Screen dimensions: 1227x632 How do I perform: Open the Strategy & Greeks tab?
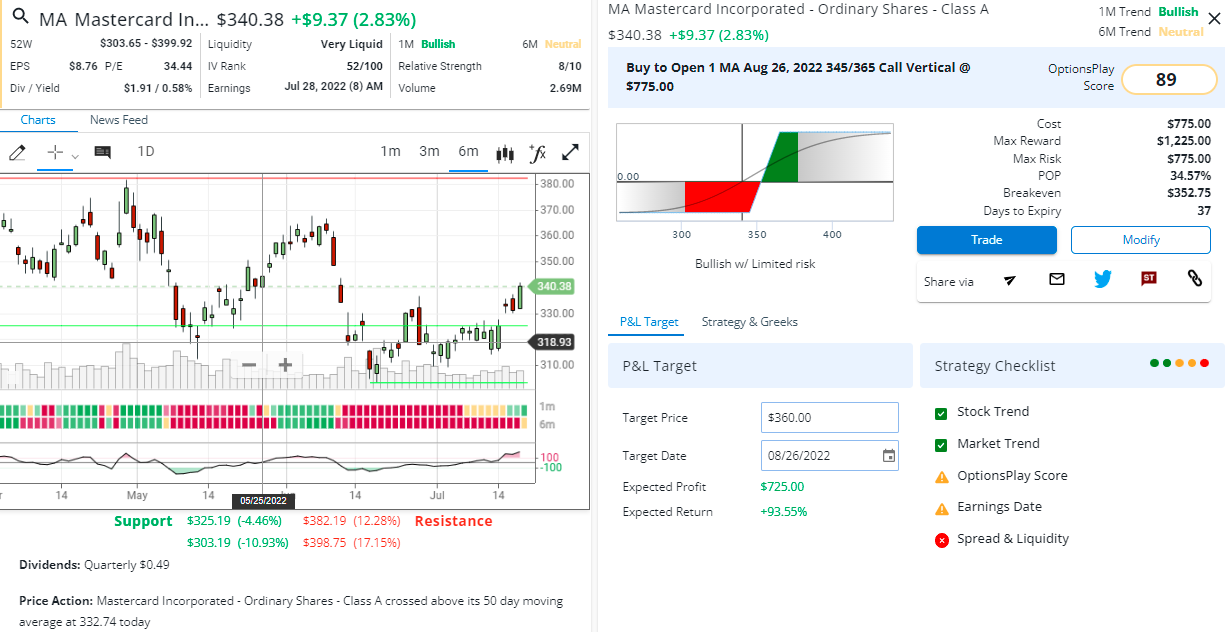[750, 322]
